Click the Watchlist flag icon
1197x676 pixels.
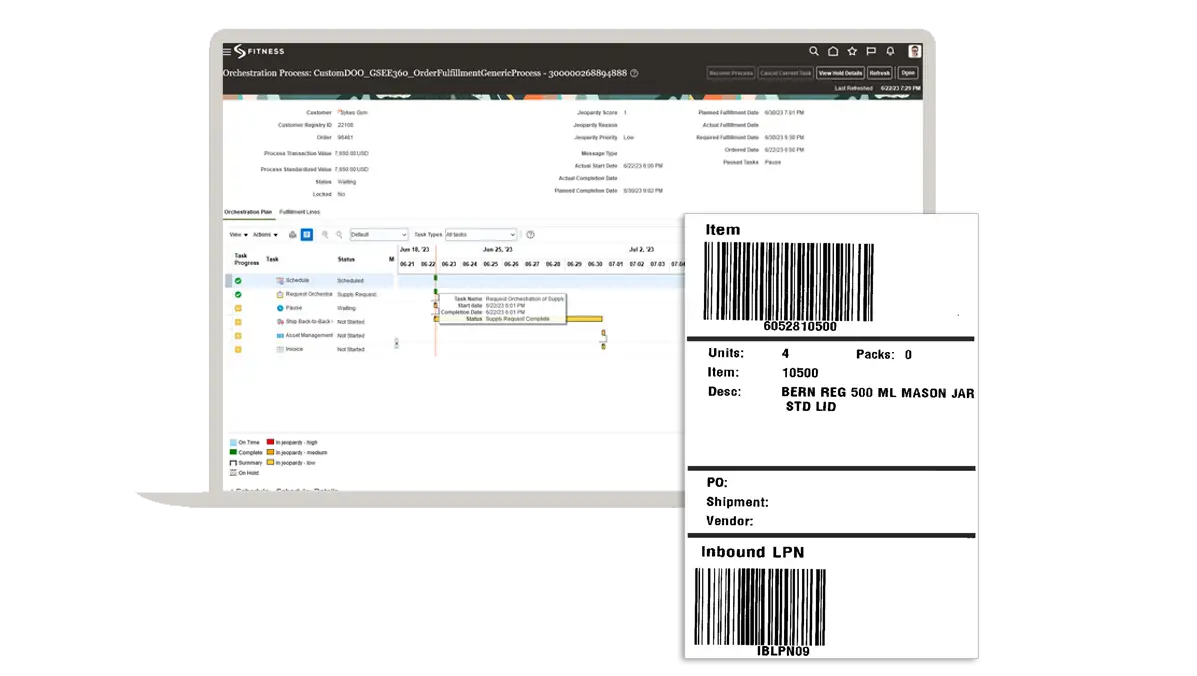(x=871, y=51)
